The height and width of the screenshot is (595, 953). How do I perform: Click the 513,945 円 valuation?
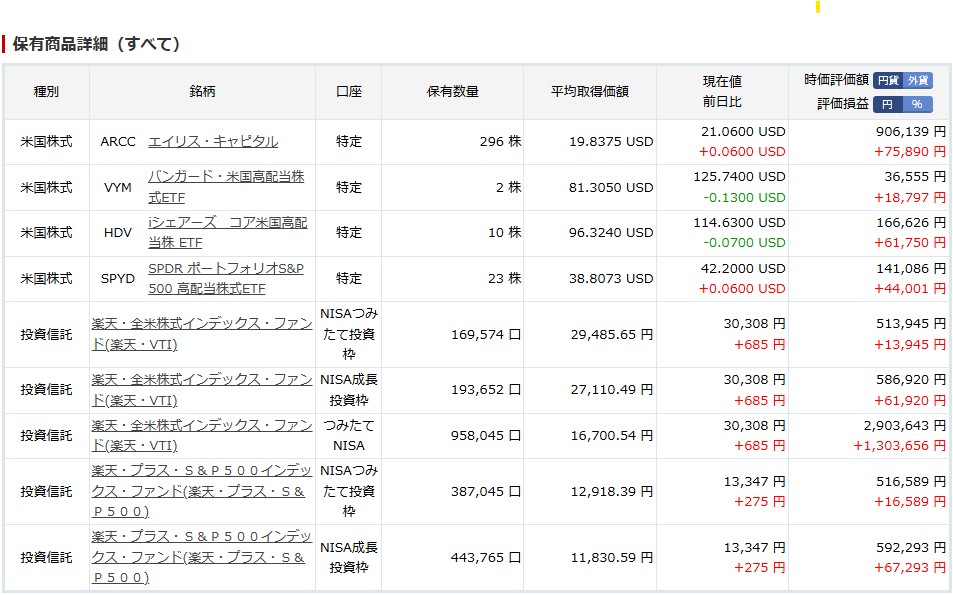point(910,324)
